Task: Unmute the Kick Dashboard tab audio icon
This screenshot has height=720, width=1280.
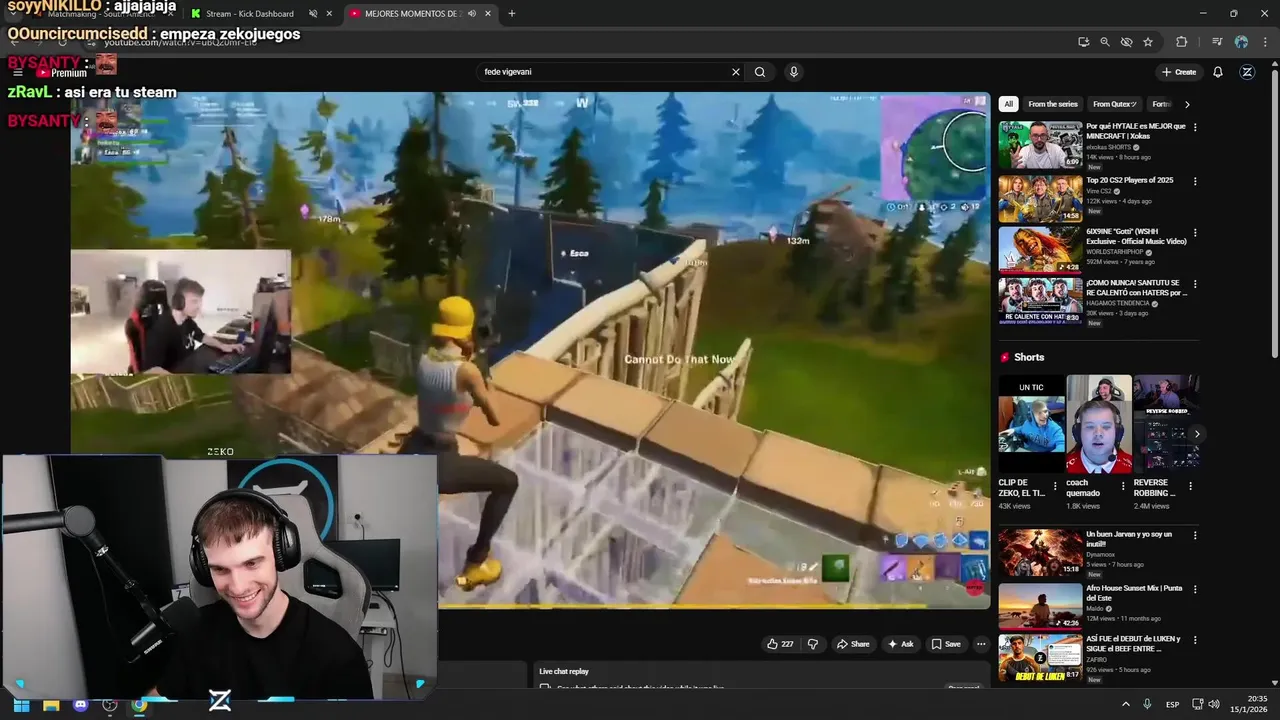Action: pos(313,14)
